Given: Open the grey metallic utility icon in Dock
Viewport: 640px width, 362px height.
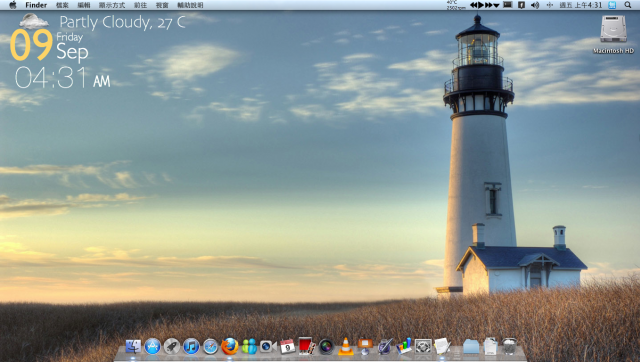Looking at the screenshot, I should coord(423,346).
